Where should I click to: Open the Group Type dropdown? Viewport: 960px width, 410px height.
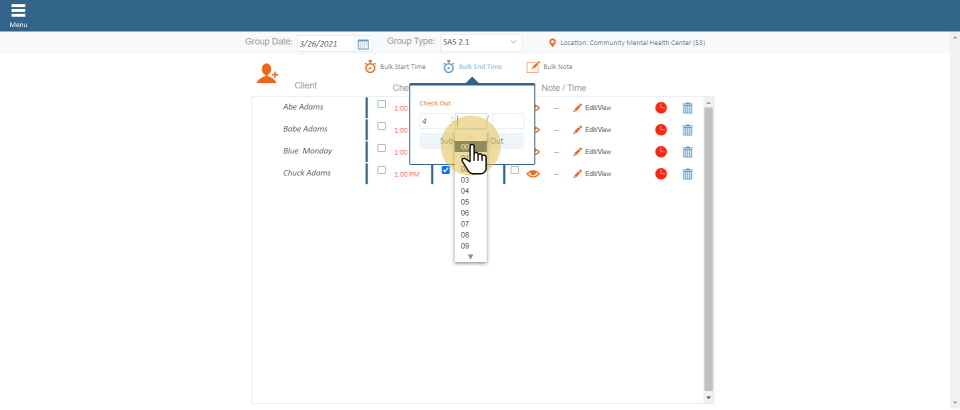click(x=481, y=43)
